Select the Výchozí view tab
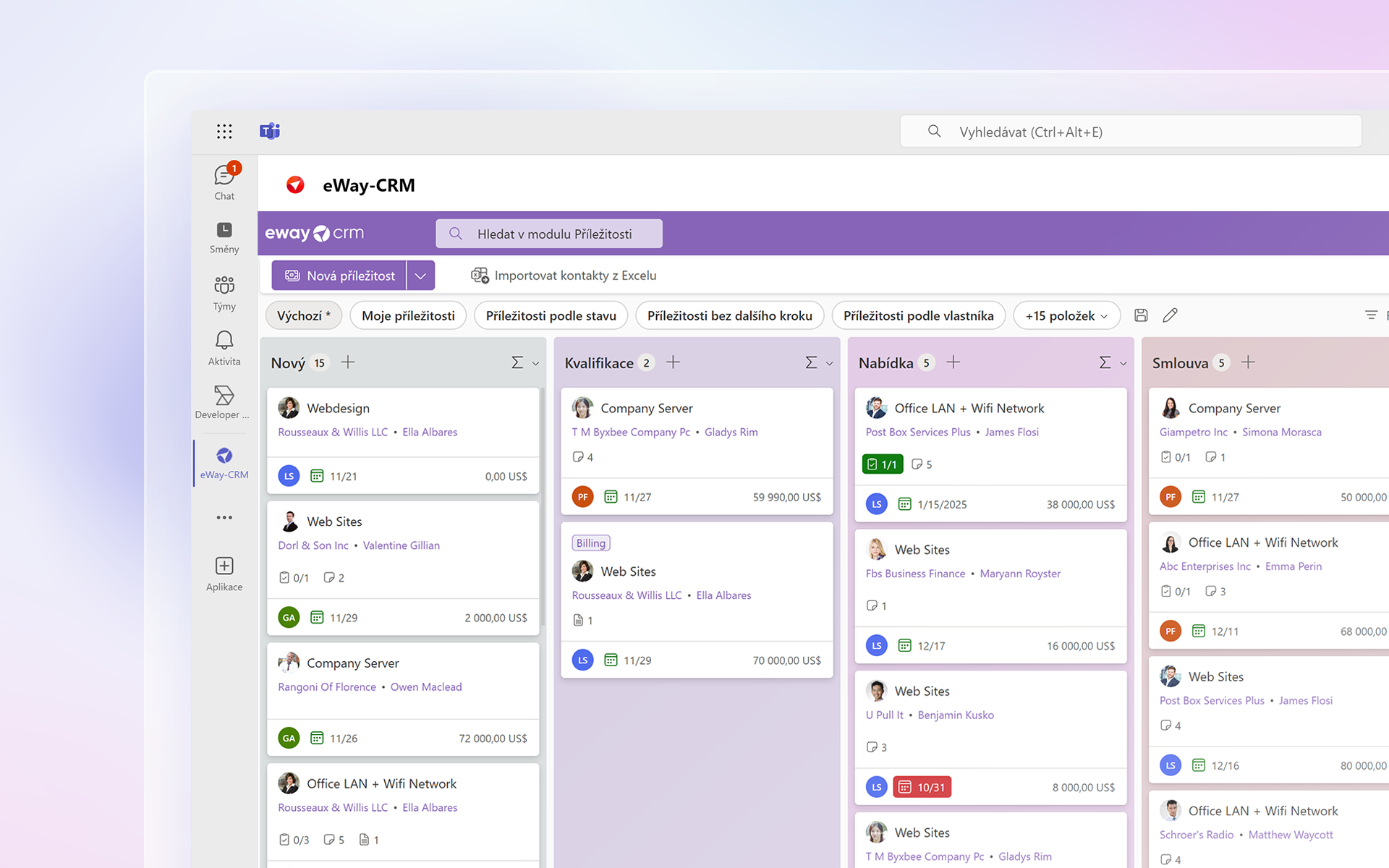The image size is (1389, 868). click(x=304, y=315)
